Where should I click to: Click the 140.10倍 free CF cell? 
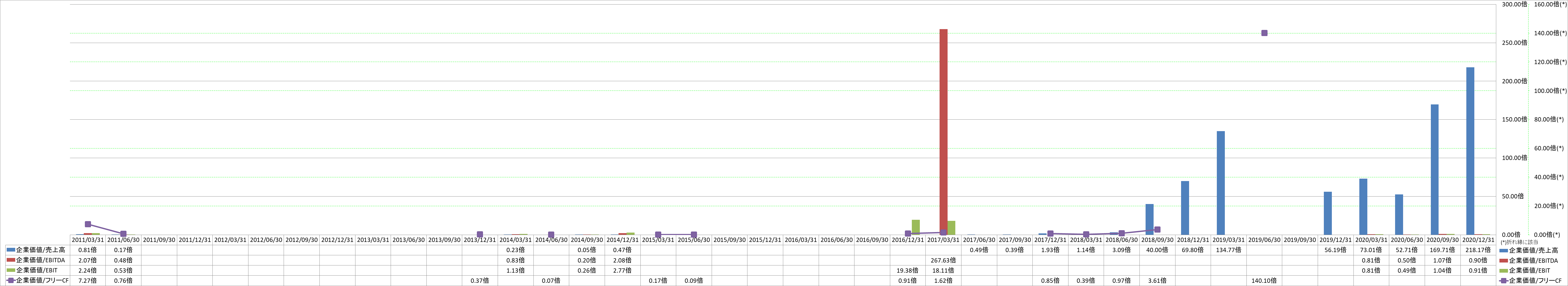click(x=1264, y=280)
